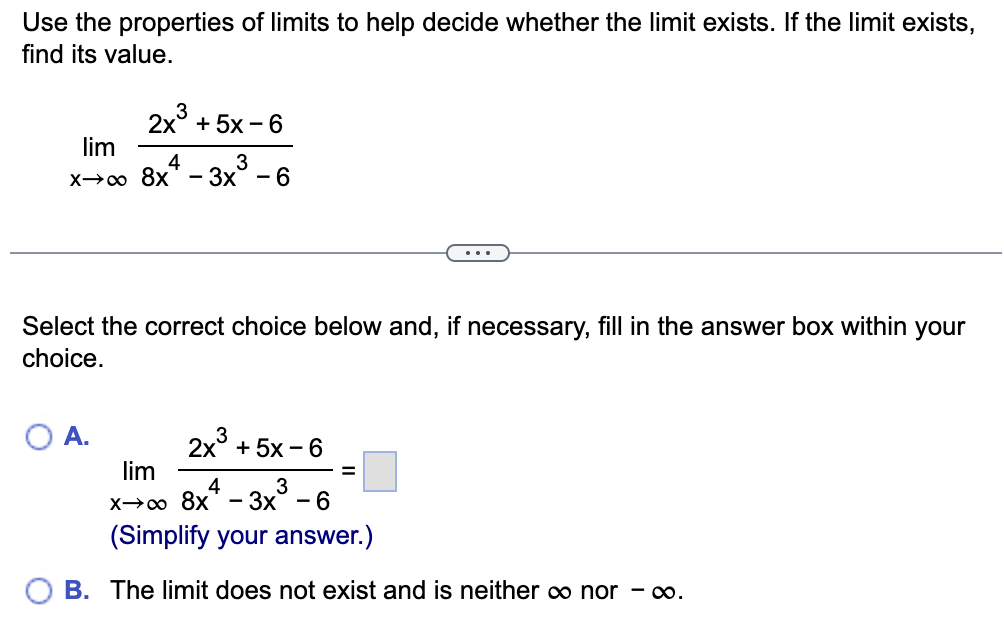Click the lim symbol below choice A

click(137, 472)
